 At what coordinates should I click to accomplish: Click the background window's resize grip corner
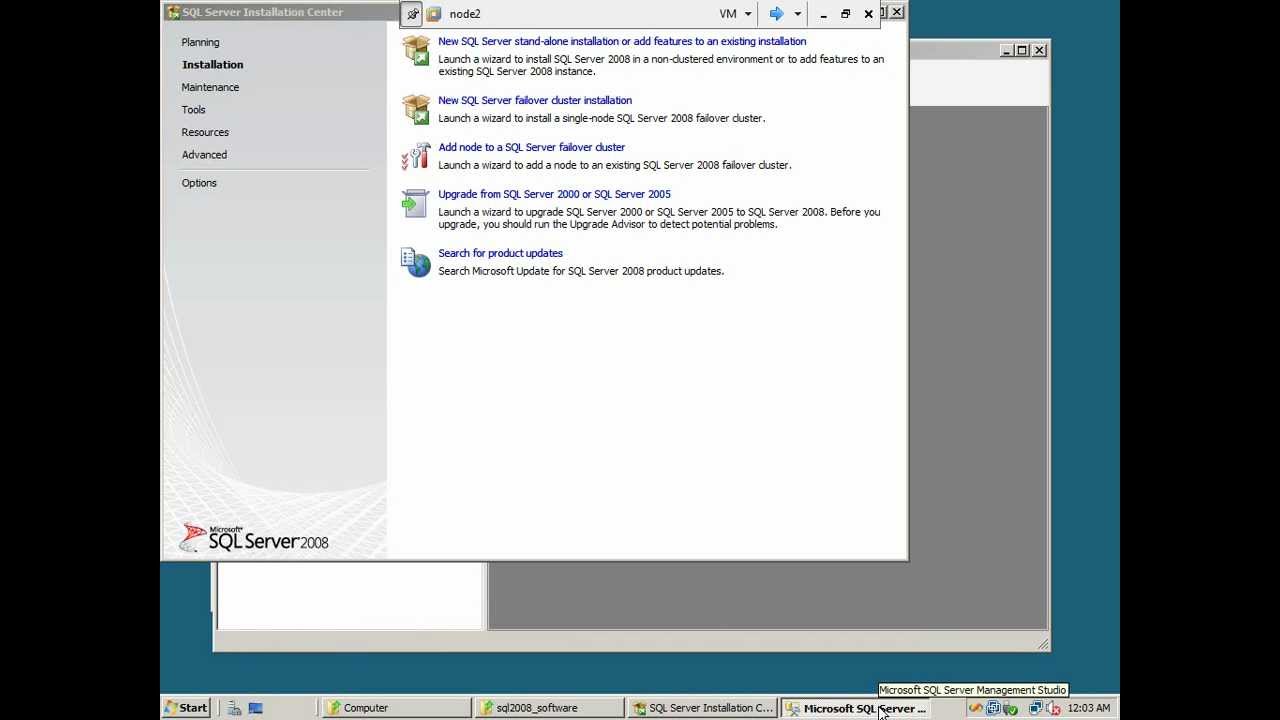click(1043, 645)
